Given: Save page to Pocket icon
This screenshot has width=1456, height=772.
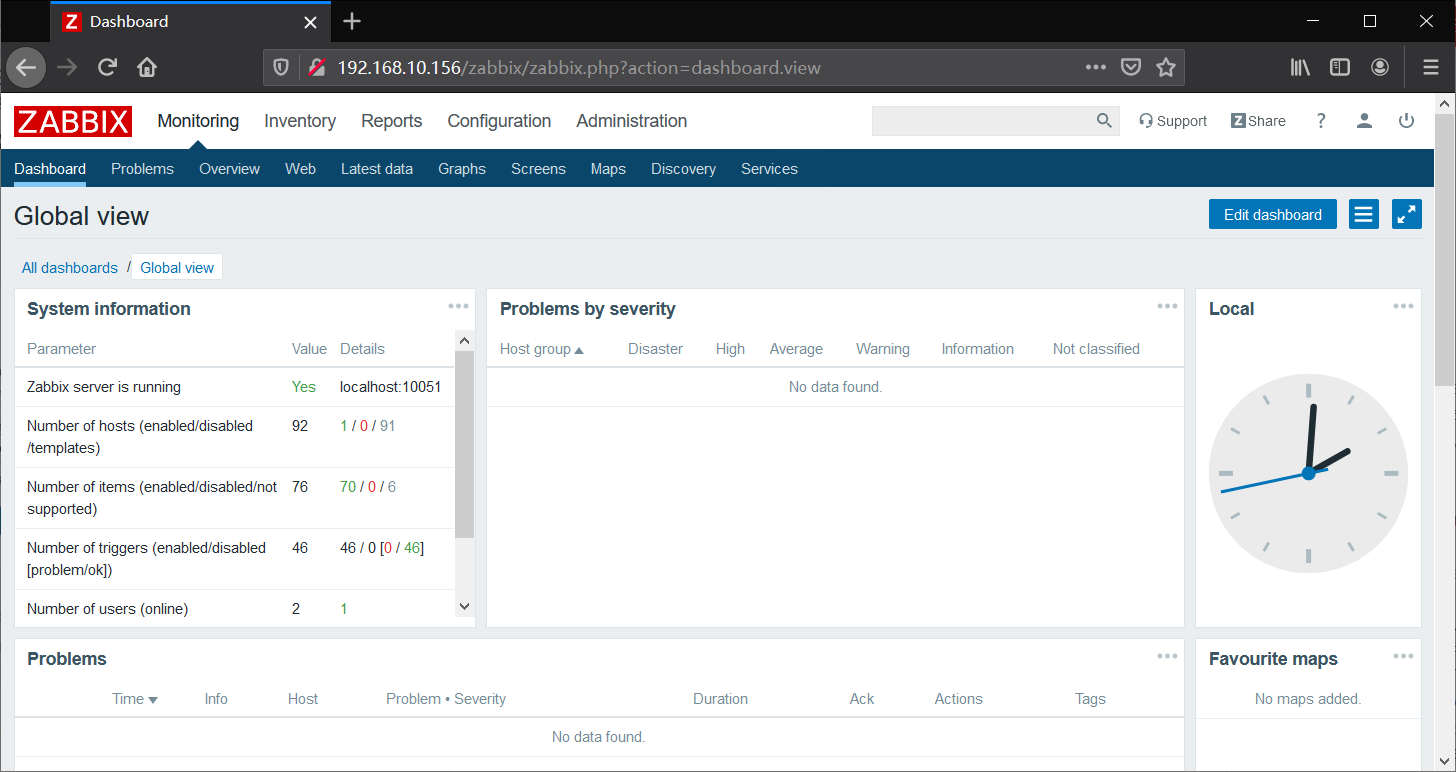Looking at the screenshot, I should [1131, 68].
